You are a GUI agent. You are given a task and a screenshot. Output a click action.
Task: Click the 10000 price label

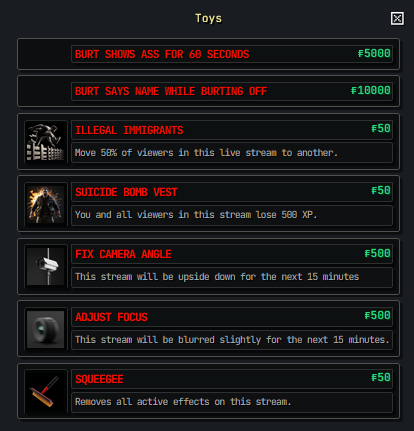coord(370,90)
